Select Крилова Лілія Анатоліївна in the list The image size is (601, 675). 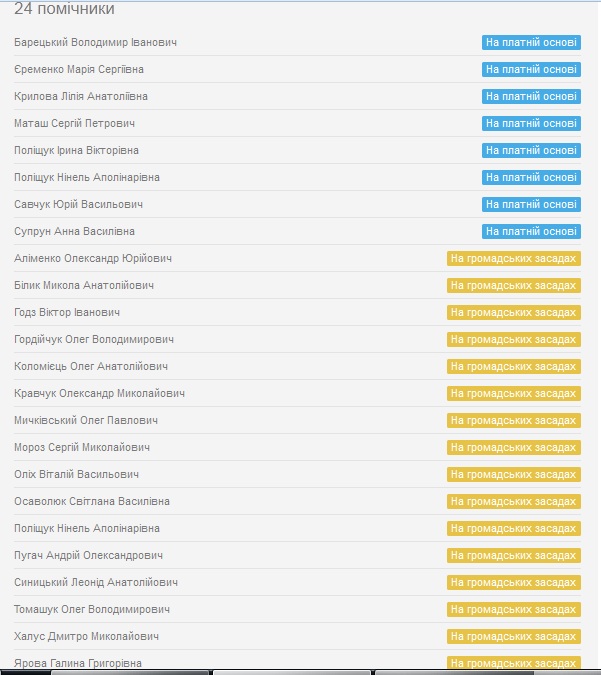click(81, 96)
